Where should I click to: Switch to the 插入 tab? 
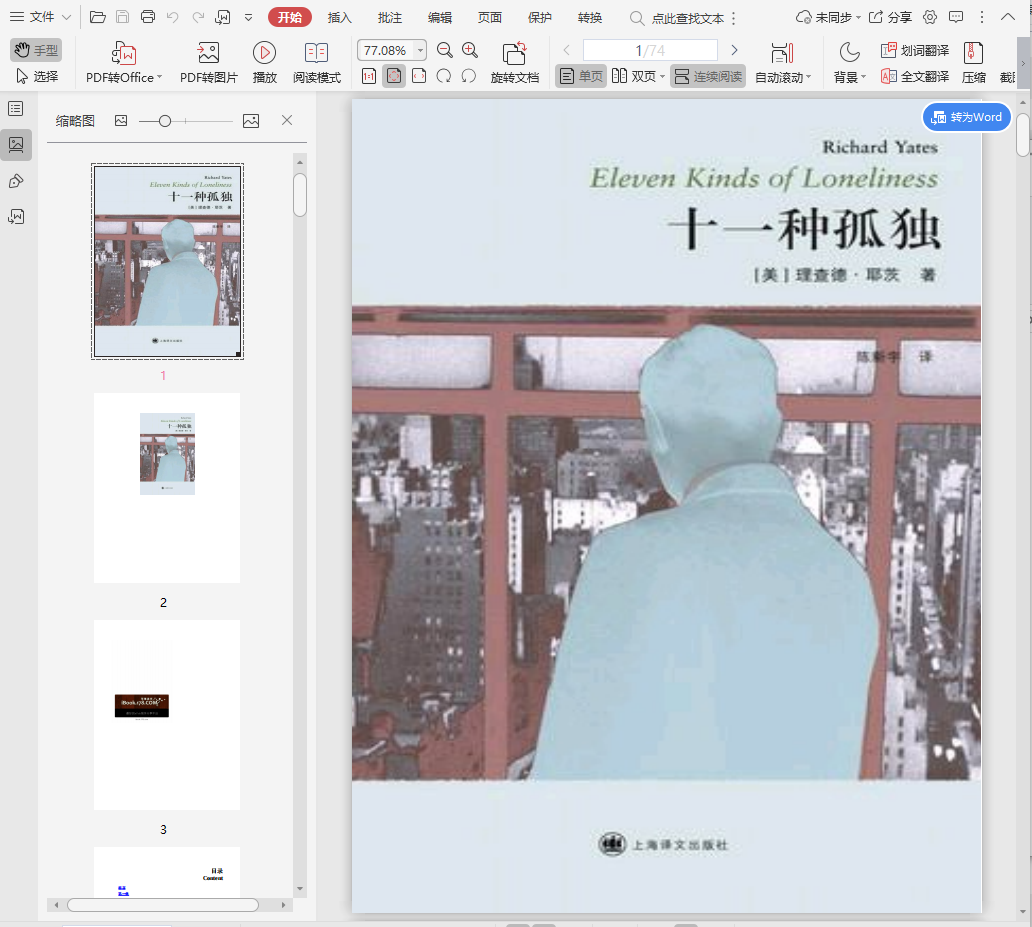[340, 18]
